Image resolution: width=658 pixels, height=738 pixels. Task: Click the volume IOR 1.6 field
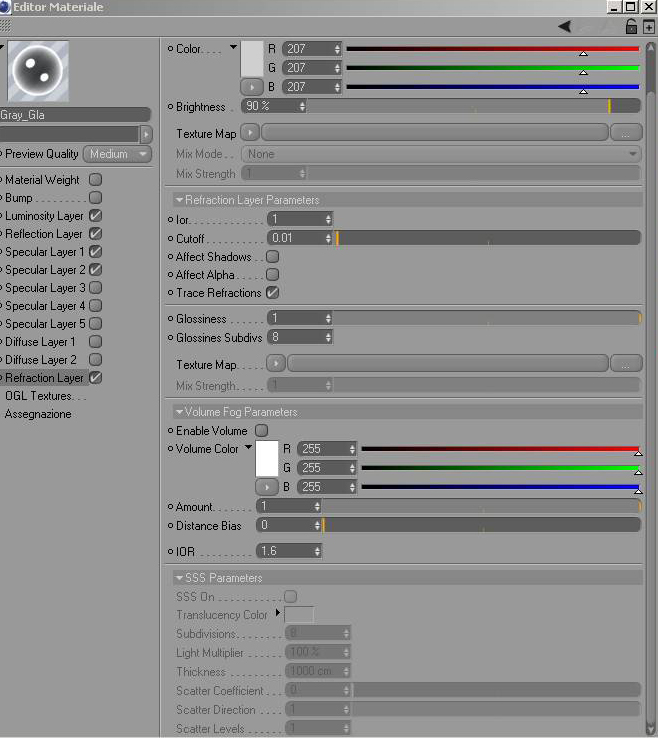pyautogui.click(x=285, y=551)
